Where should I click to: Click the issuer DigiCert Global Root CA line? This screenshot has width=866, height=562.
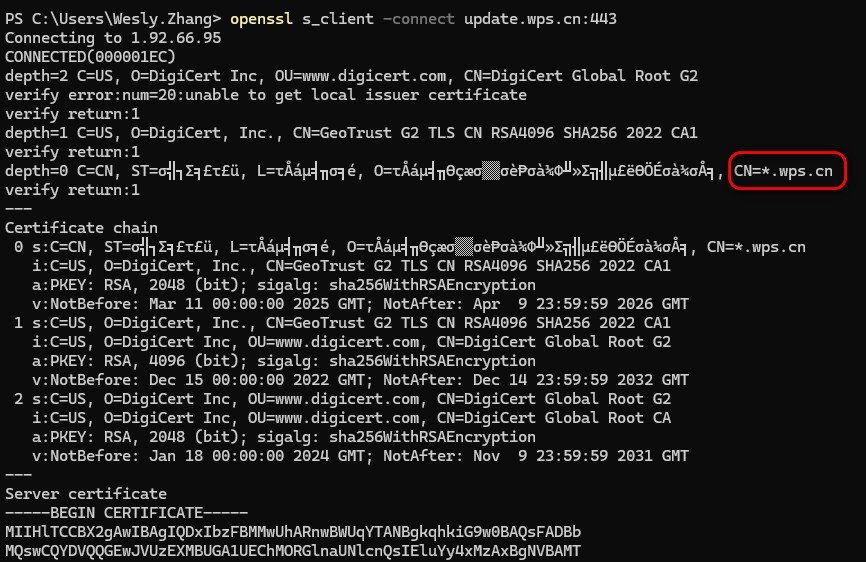click(x=351, y=418)
